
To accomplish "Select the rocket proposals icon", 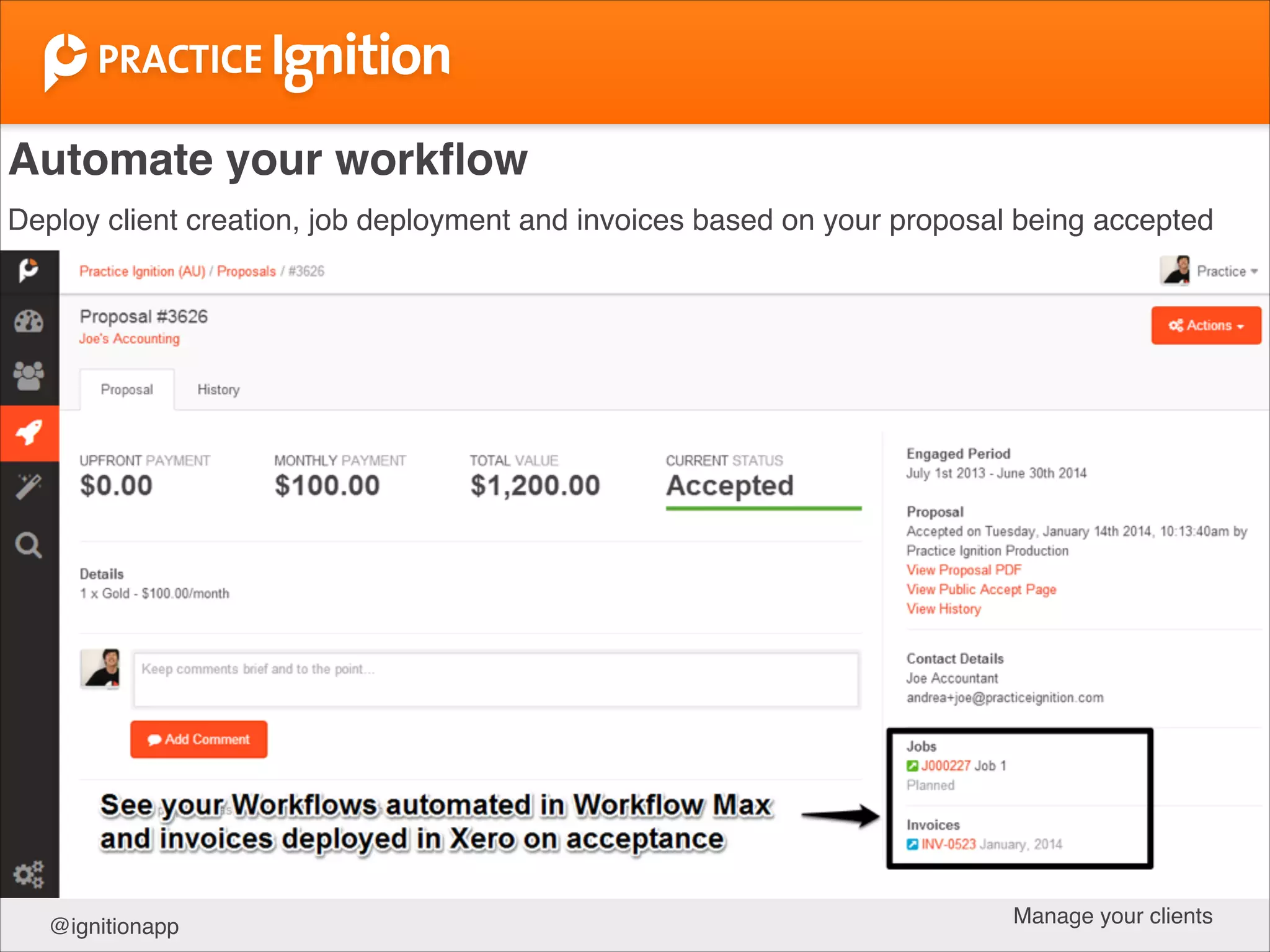I will (x=29, y=433).
